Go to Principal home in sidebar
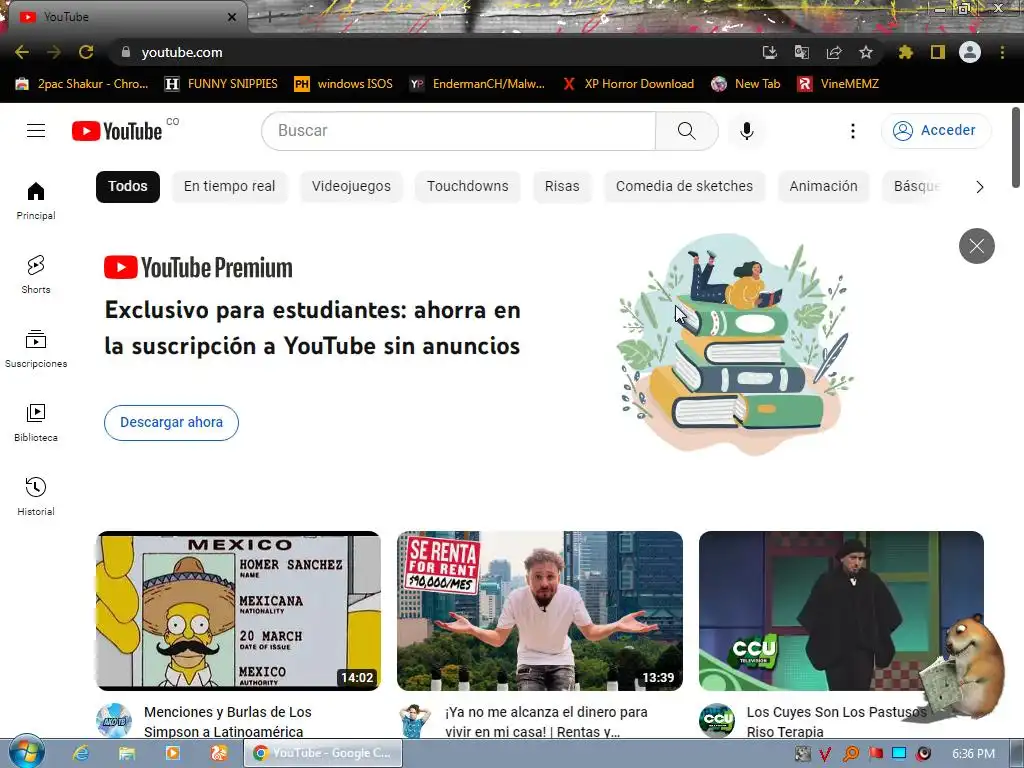 [x=36, y=200]
